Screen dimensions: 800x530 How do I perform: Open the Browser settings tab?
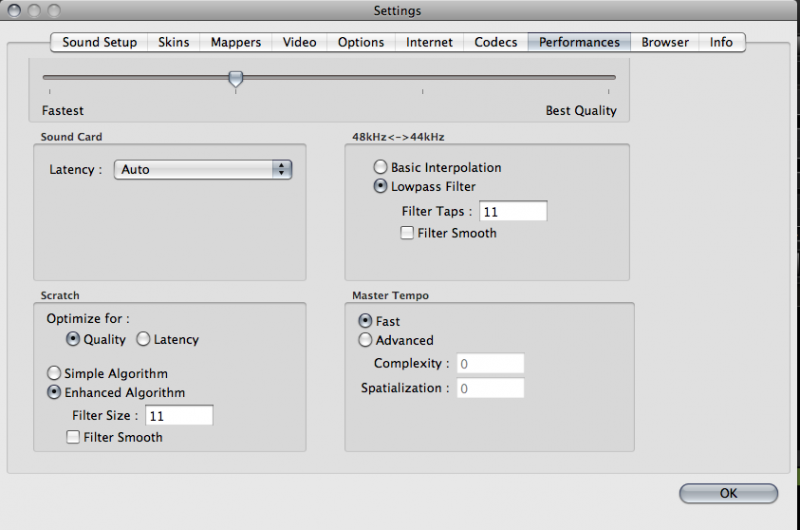click(665, 42)
